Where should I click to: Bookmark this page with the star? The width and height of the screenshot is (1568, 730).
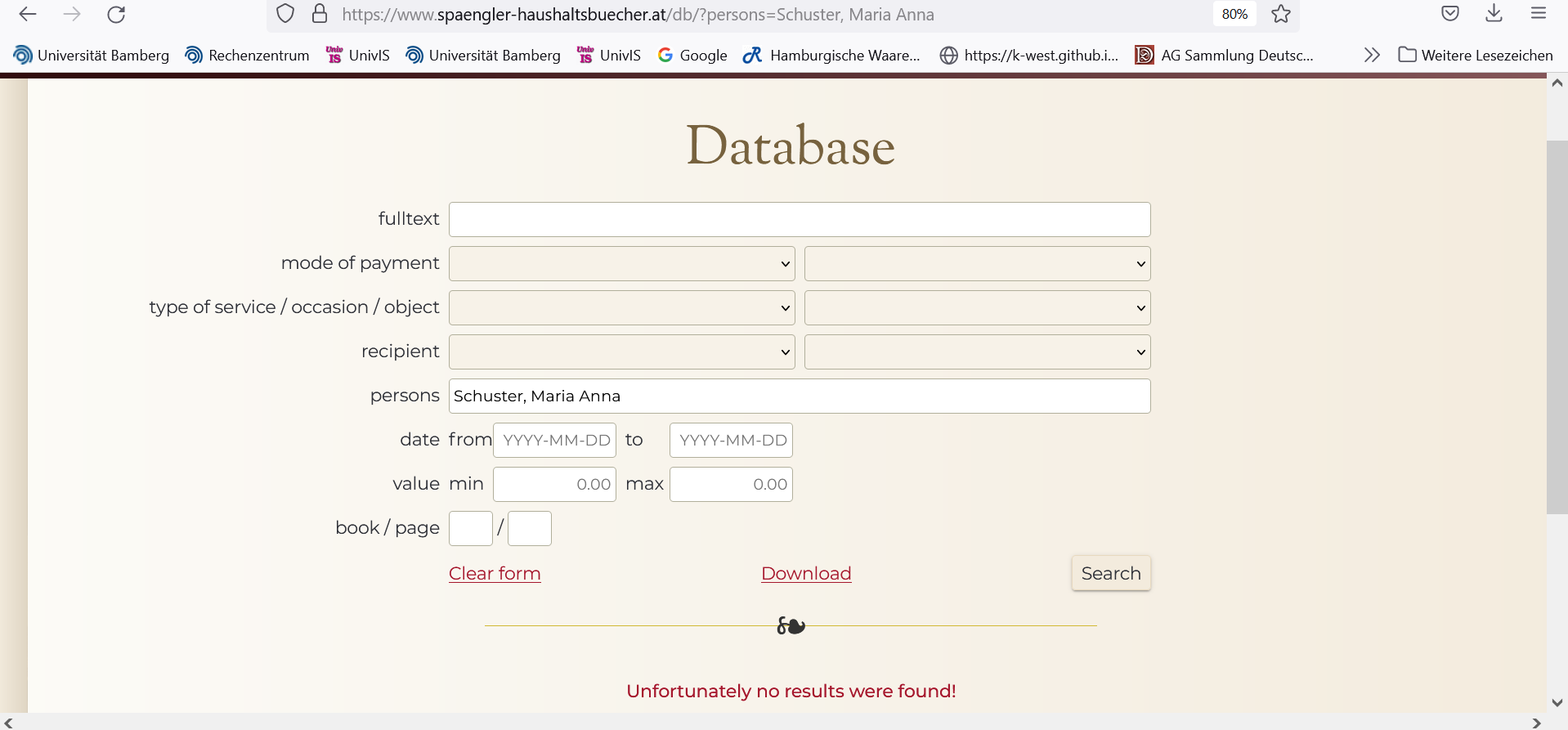click(x=1281, y=14)
